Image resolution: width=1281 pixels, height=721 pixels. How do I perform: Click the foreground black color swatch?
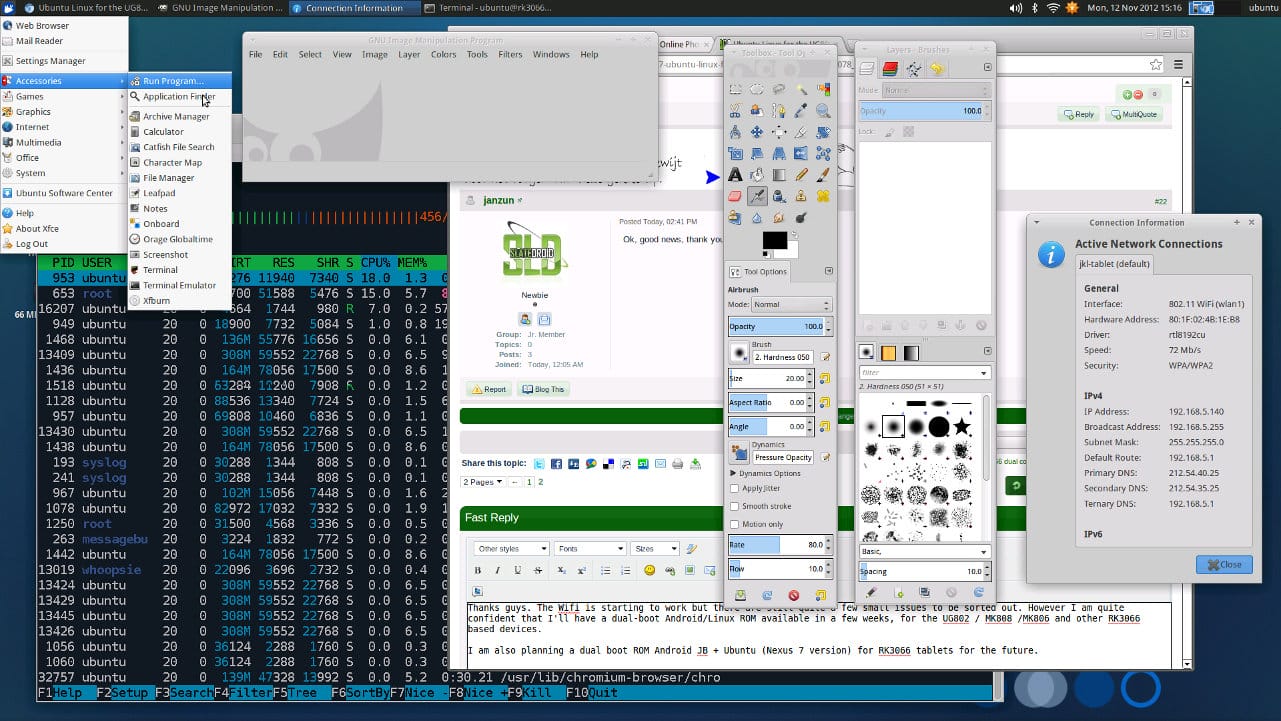775,240
